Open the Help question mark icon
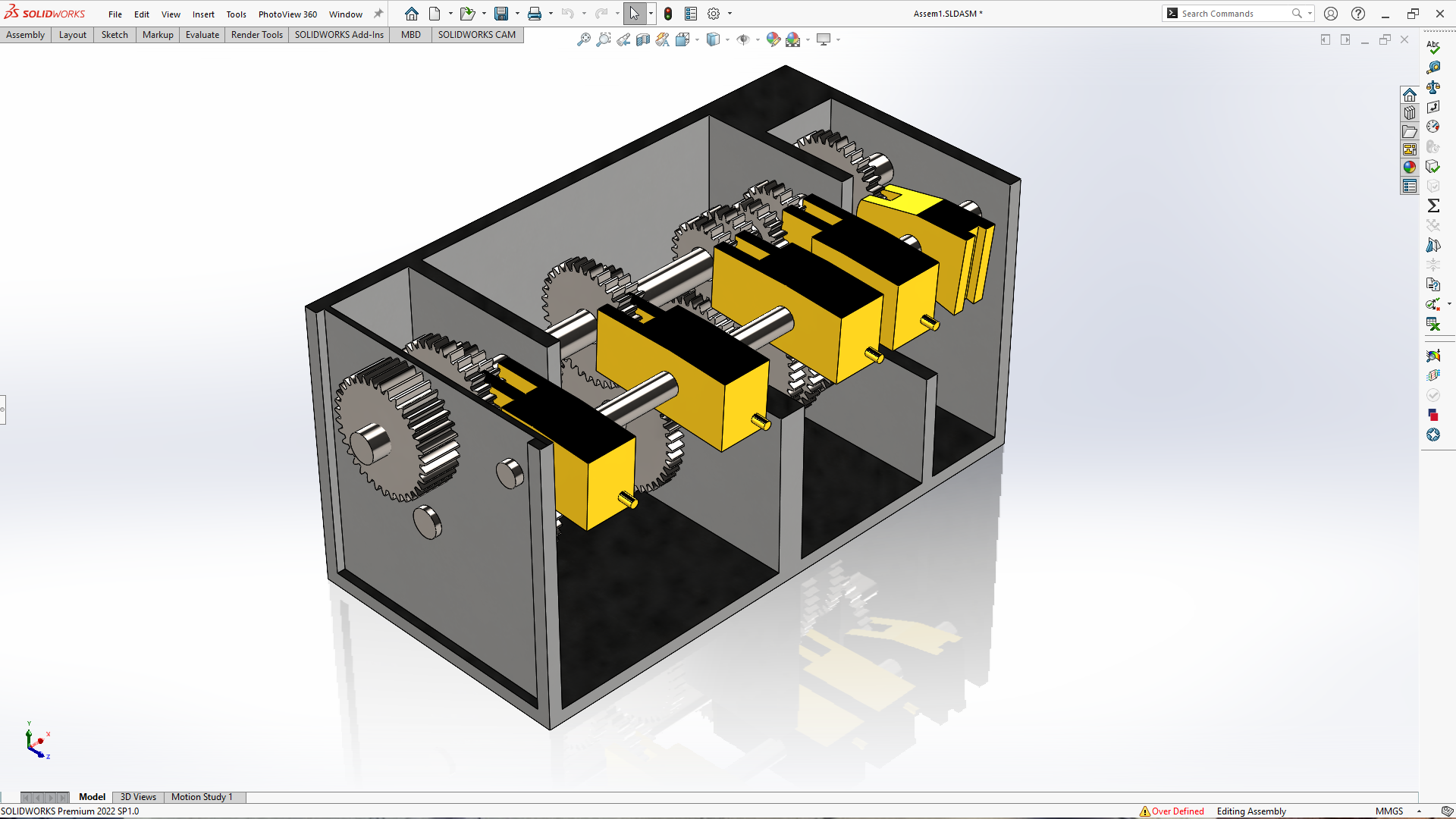Screen dimensions: 1456x819 [1358, 14]
